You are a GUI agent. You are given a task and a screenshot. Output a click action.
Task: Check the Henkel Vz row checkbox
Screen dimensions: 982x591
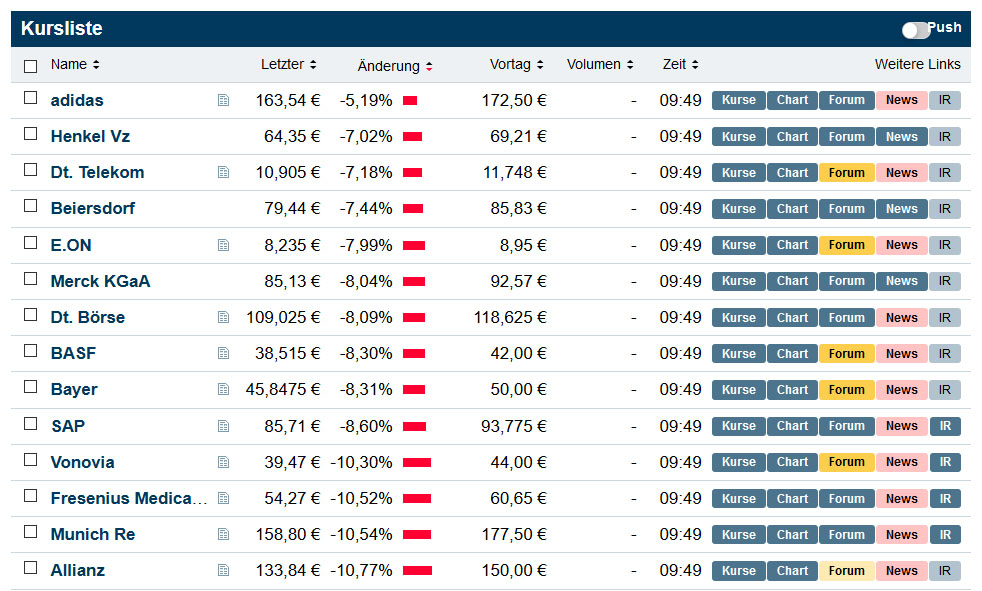[x=30, y=134]
